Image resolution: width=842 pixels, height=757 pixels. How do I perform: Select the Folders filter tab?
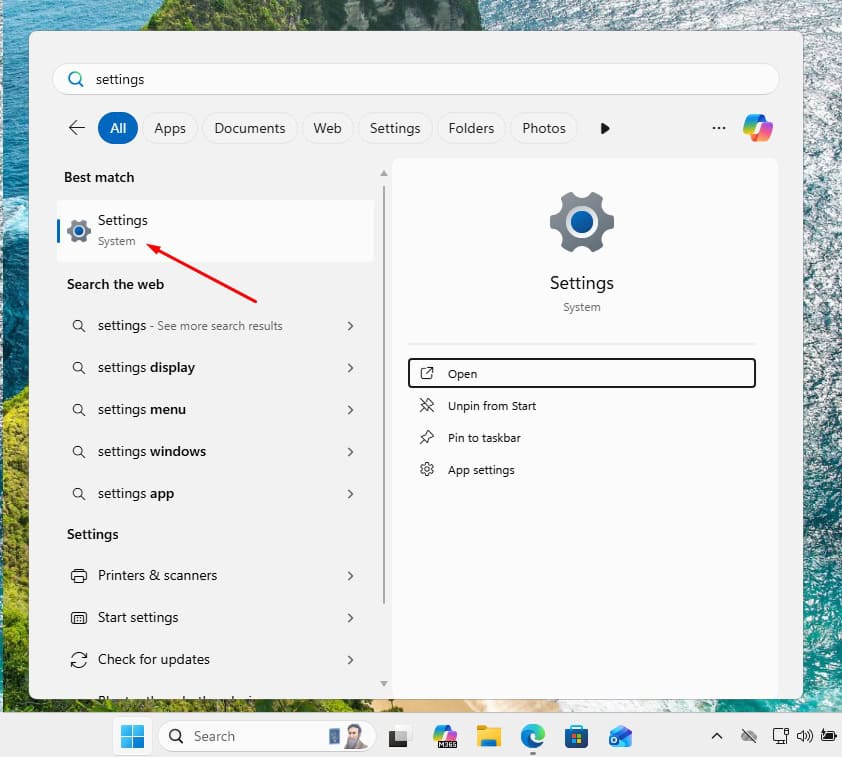pos(471,128)
